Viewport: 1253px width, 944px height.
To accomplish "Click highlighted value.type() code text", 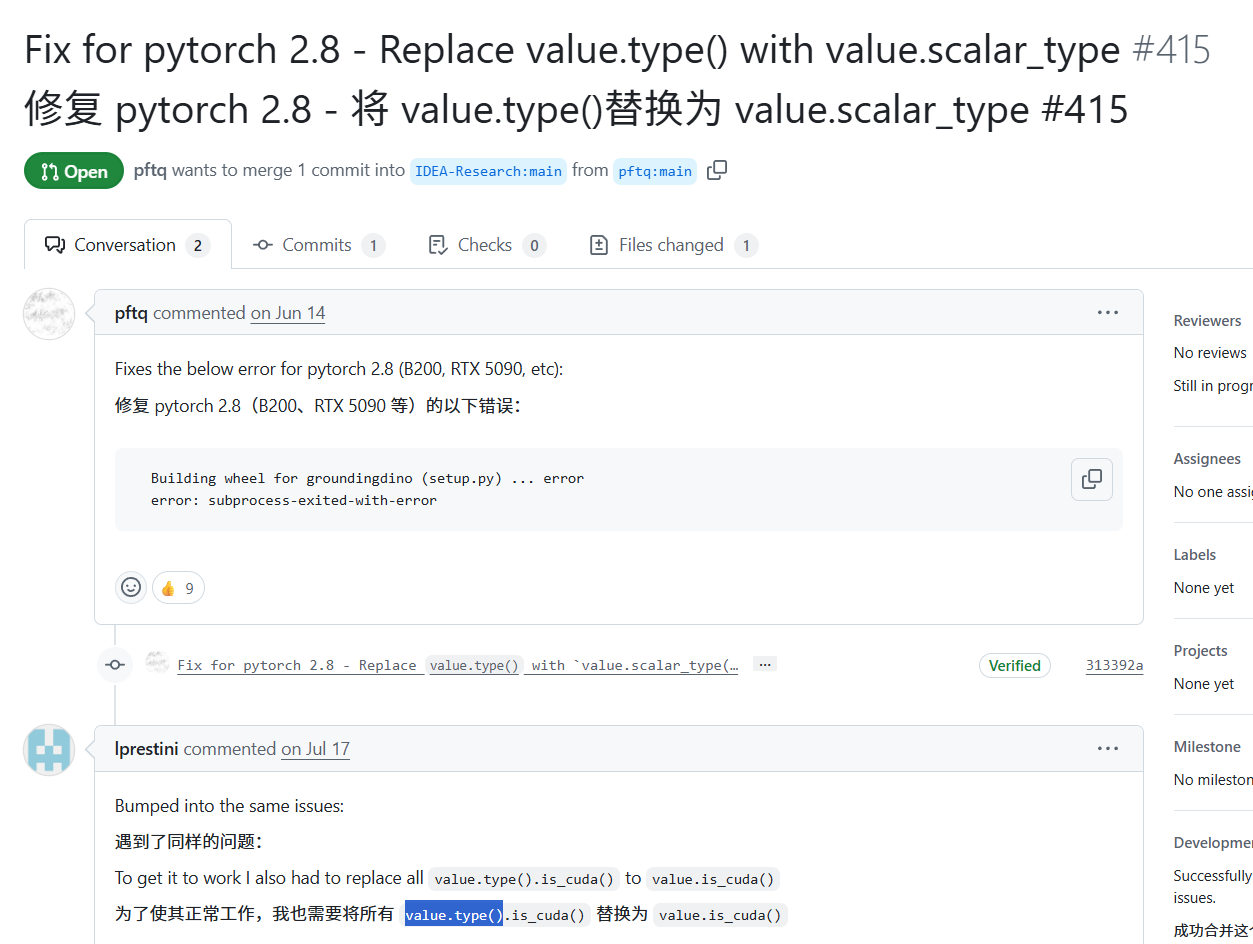I will pos(453,915).
